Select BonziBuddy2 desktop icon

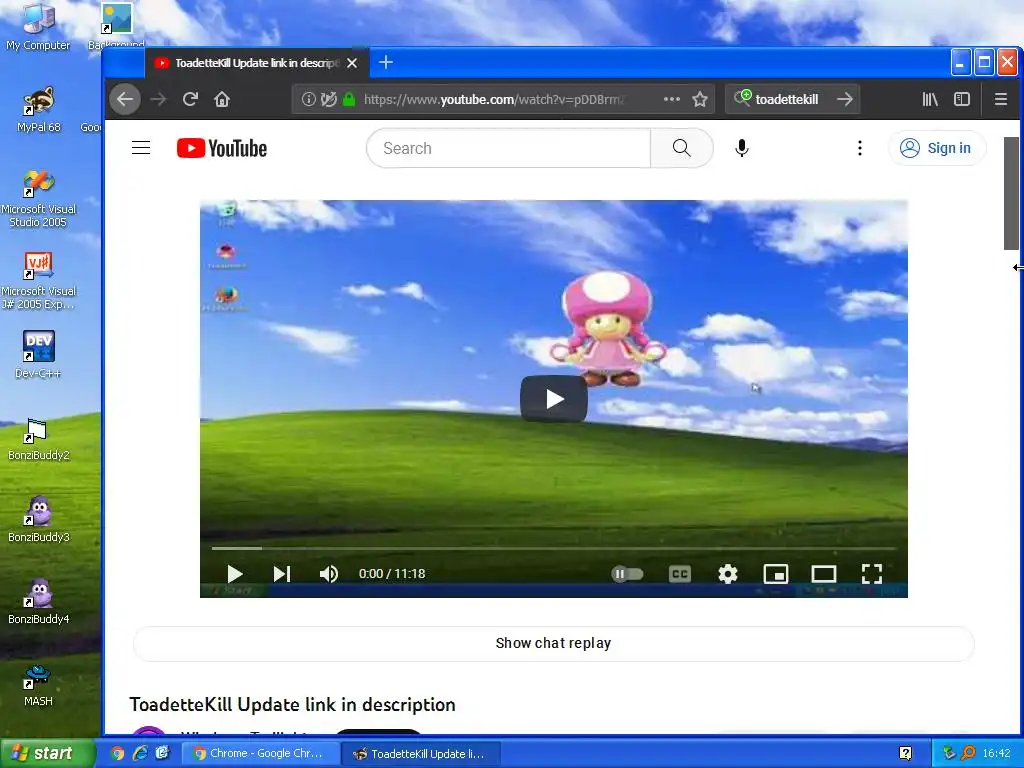point(39,440)
